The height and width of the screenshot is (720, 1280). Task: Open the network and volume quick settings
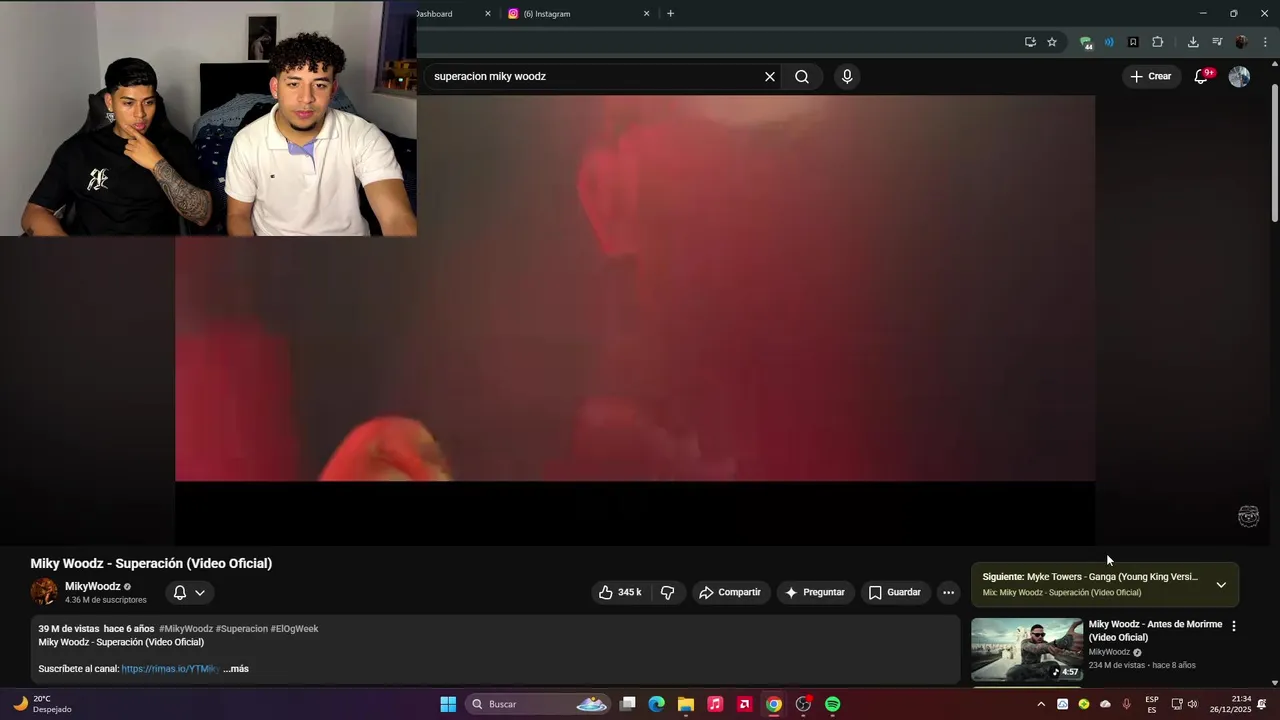tap(1185, 704)
